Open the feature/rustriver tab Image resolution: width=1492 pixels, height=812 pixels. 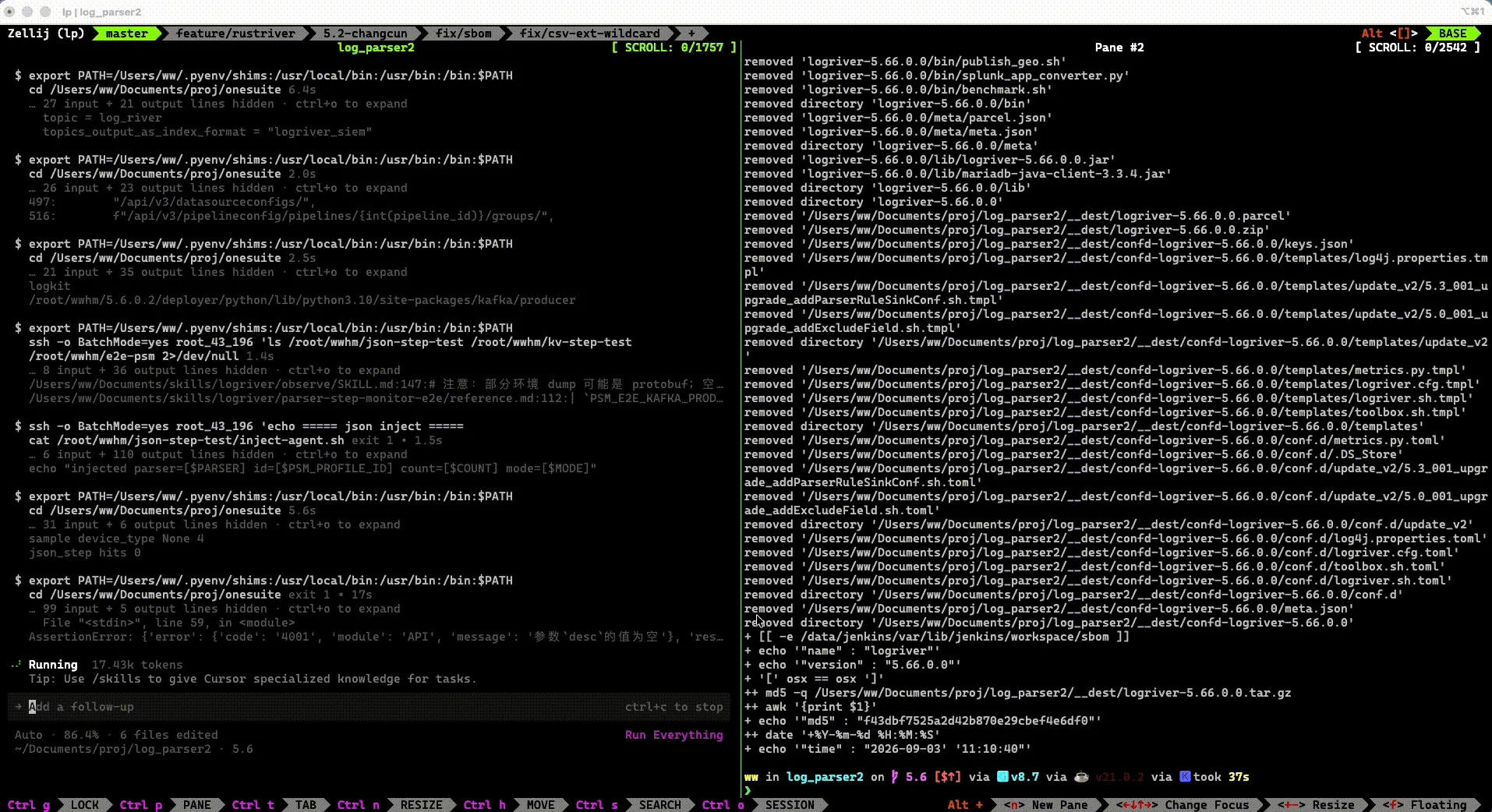(x=235, y=34)
